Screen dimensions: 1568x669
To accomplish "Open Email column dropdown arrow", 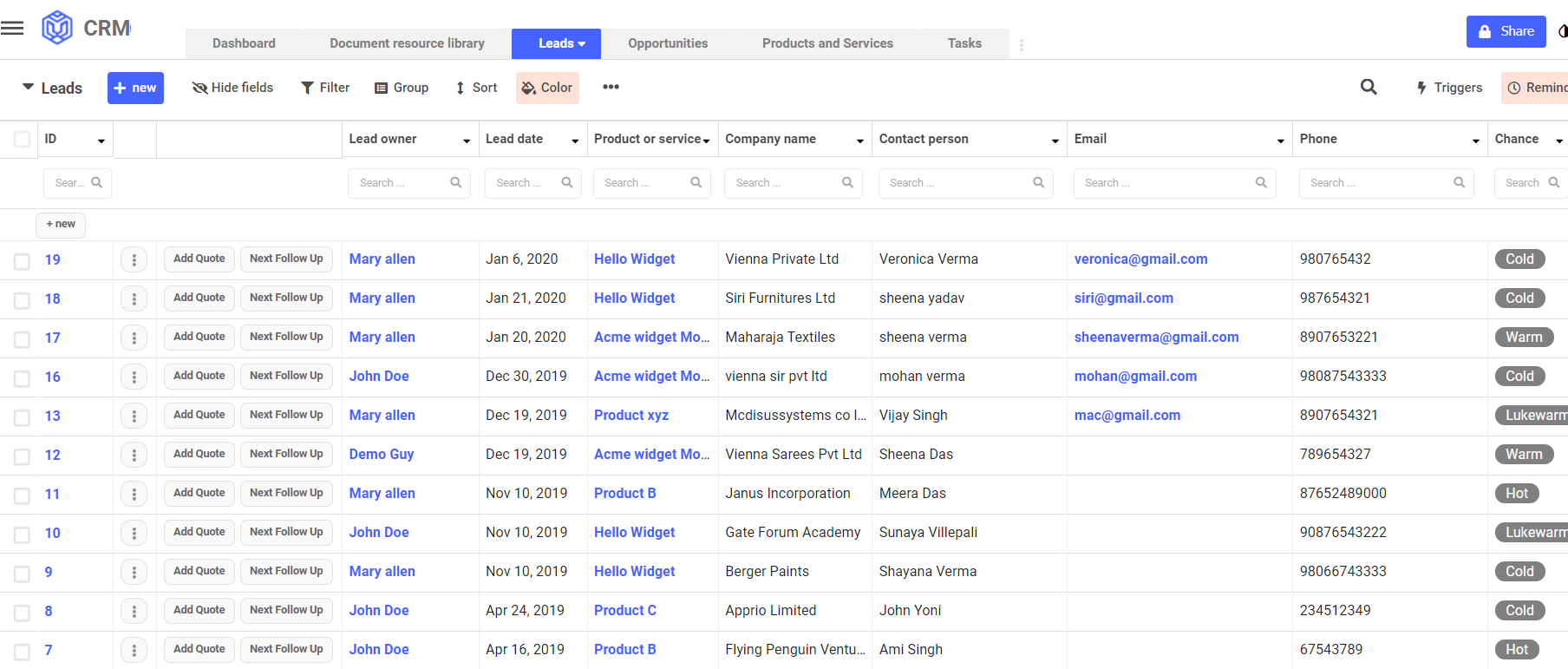I will coord(1281,141).
